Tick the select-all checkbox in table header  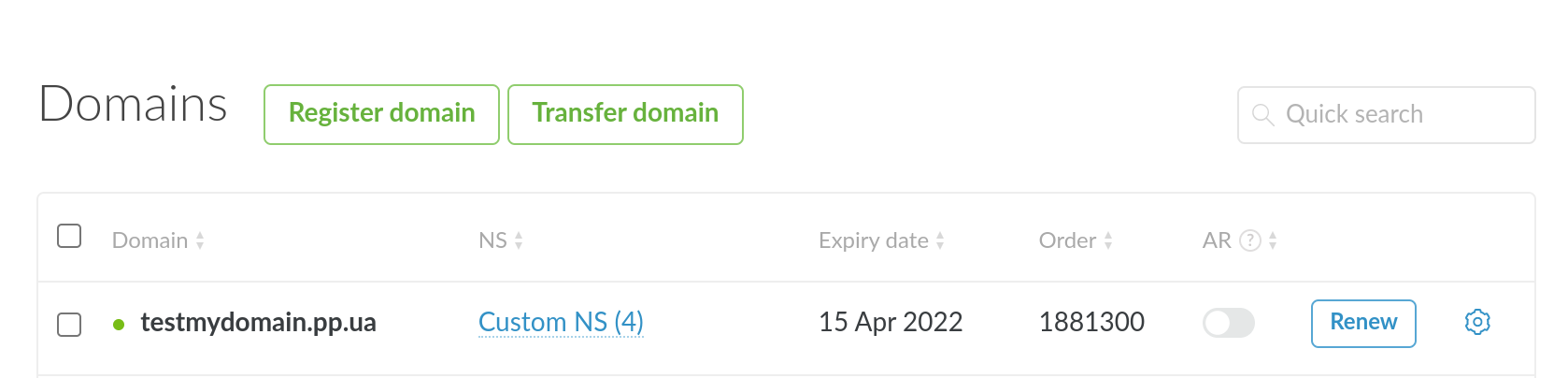[x=69, y=236]
